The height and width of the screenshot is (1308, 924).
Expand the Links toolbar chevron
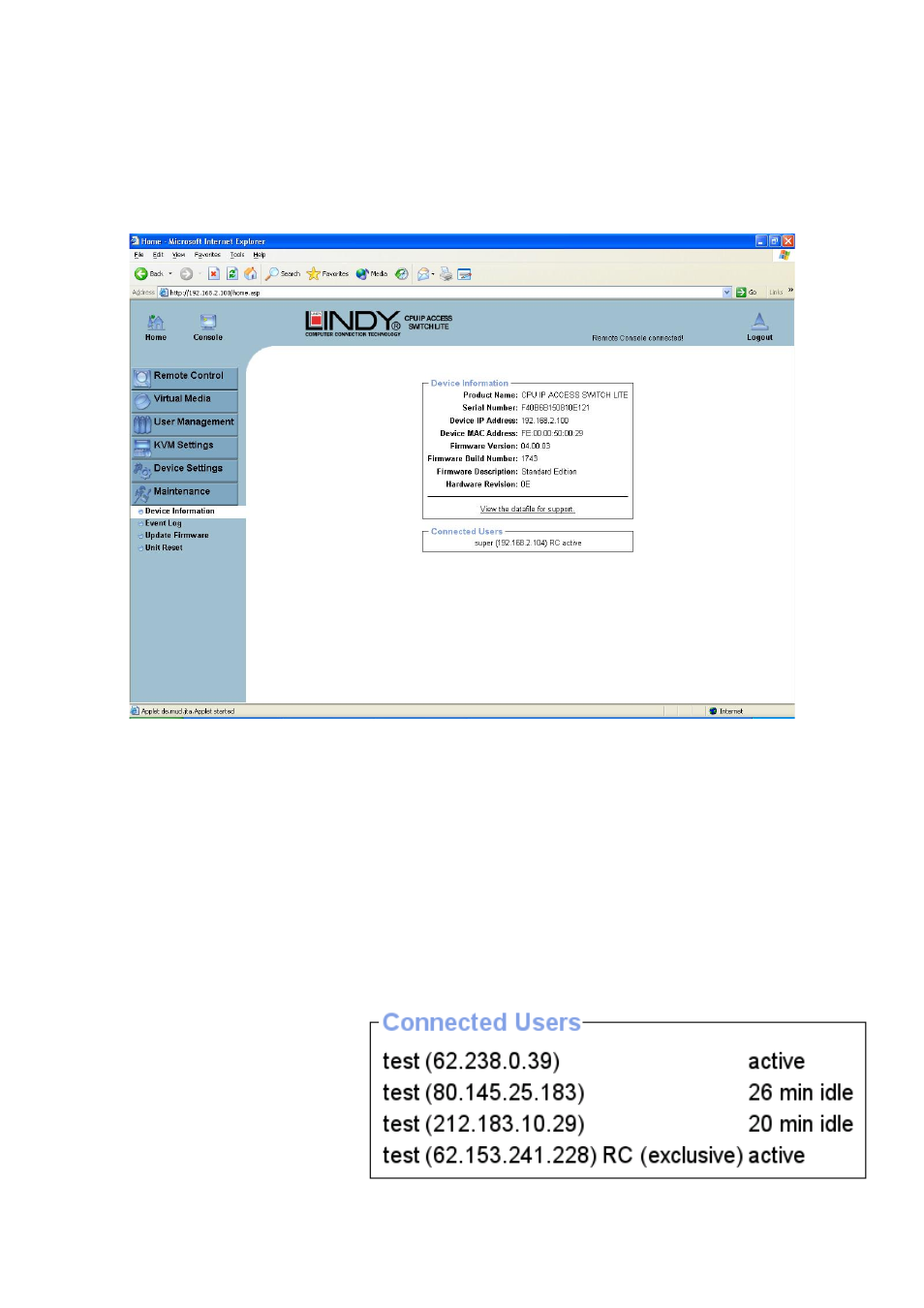point(790,291)
